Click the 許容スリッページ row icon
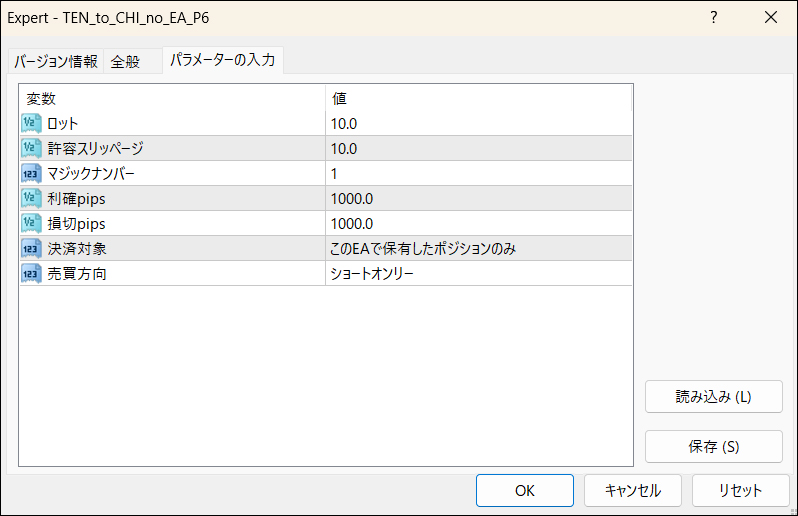The height and width of the screenshot is (516, 798). (30, 149)
